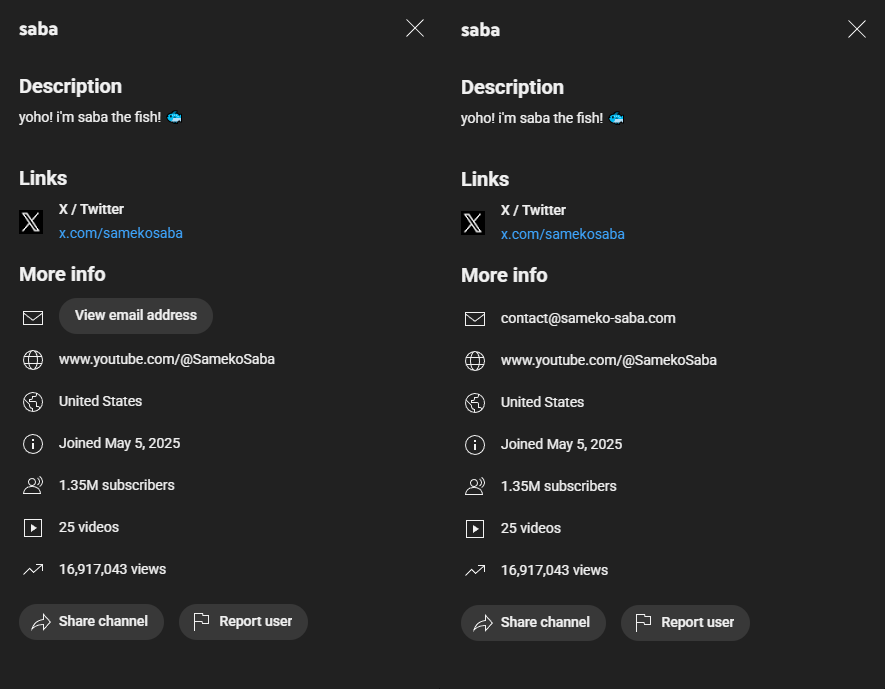885x689 pixels.
Task: Click the envelope icon beside View email address
Action: 33,318
